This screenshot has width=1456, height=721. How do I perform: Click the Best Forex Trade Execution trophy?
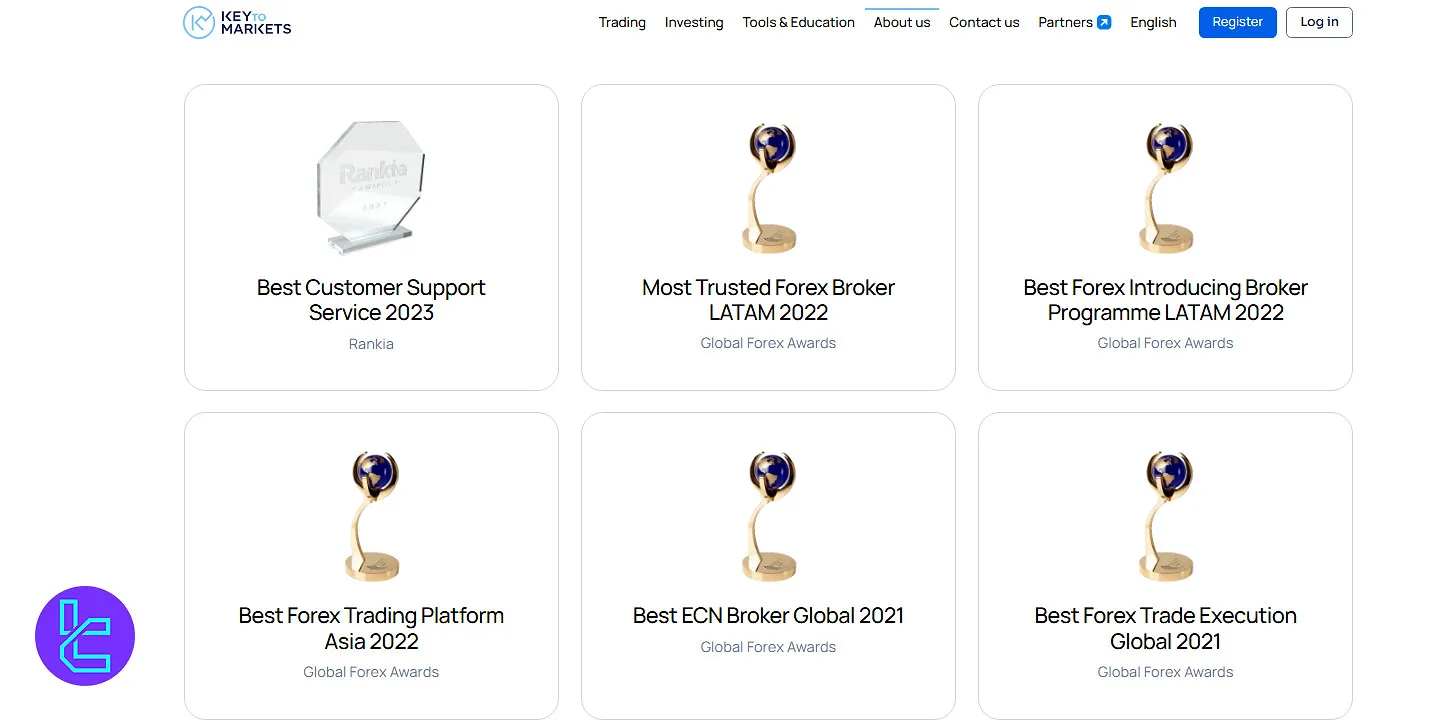(1165, 516)
